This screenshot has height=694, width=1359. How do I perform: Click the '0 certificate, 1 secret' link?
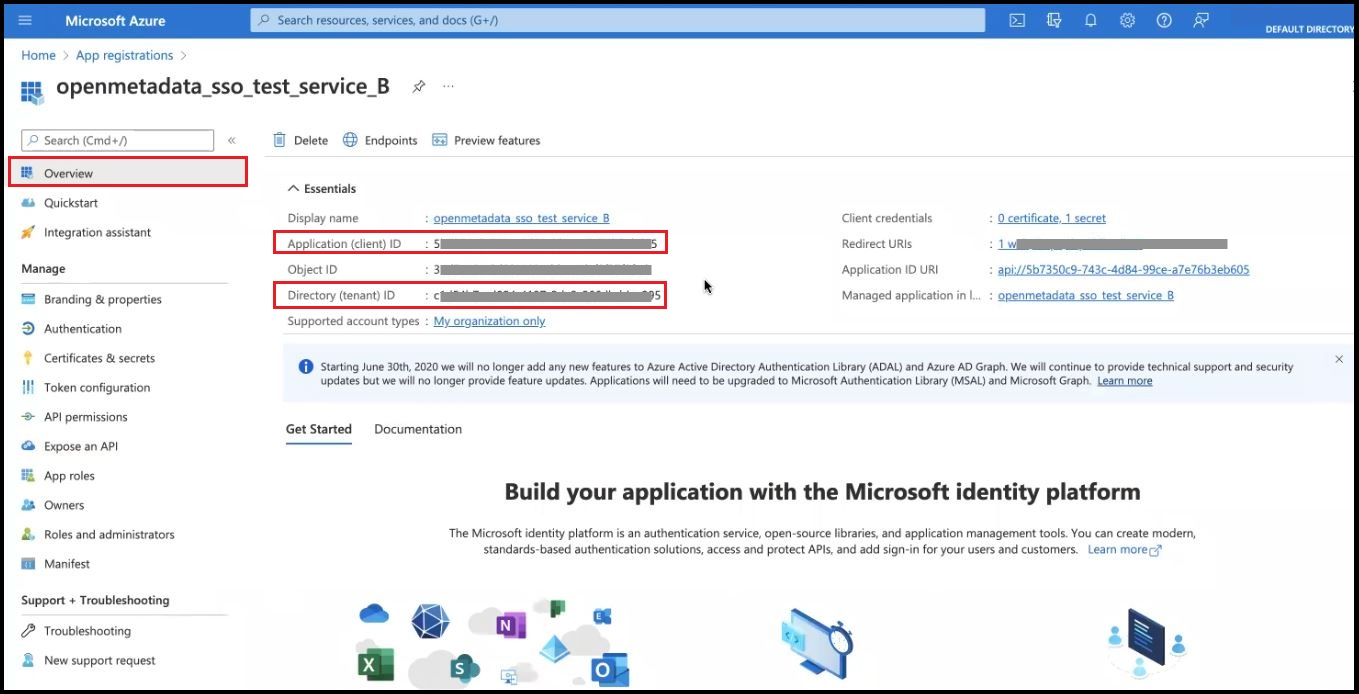point(1052,218)
